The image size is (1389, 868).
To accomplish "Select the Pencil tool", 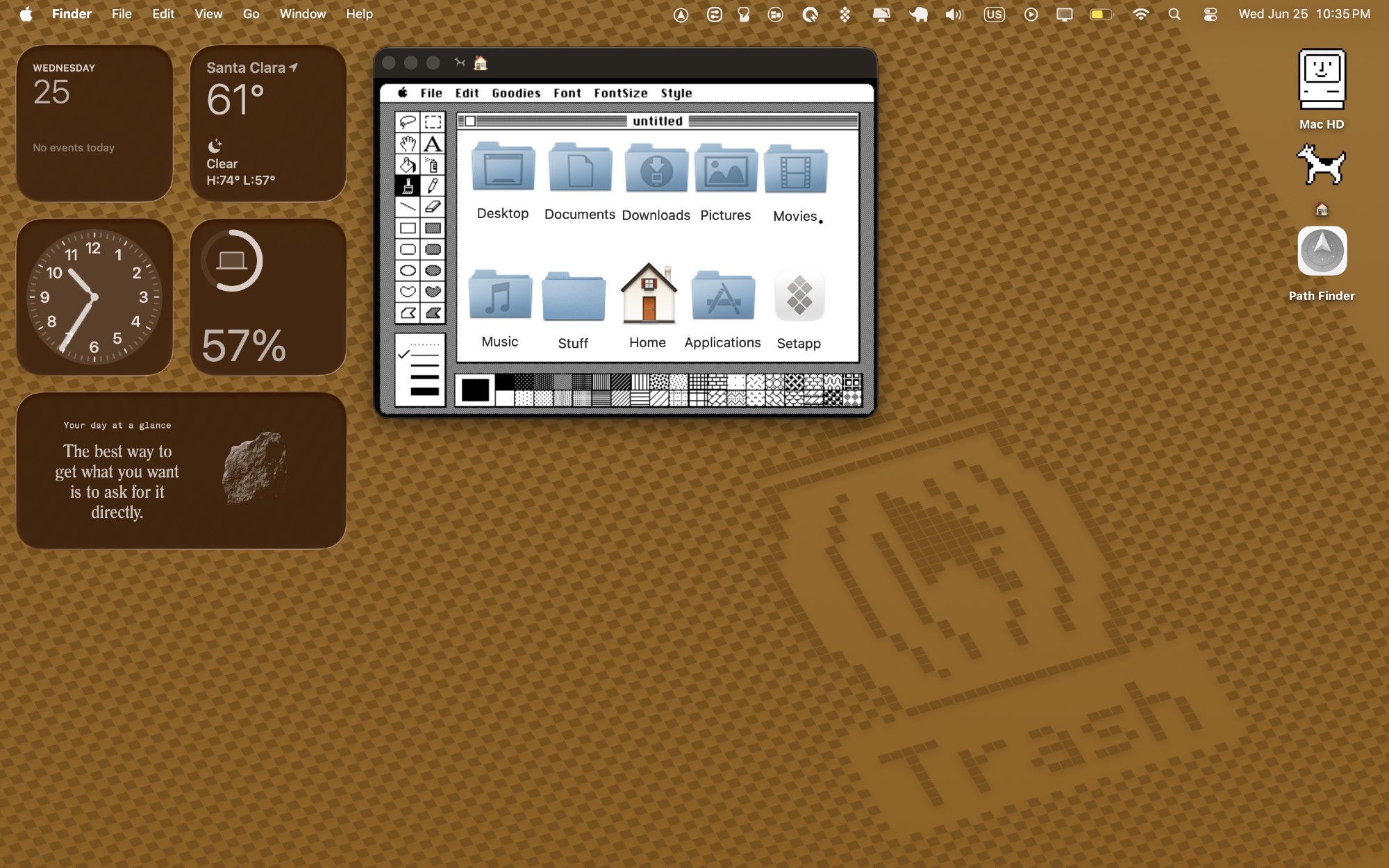I will (x=433, y=185).
